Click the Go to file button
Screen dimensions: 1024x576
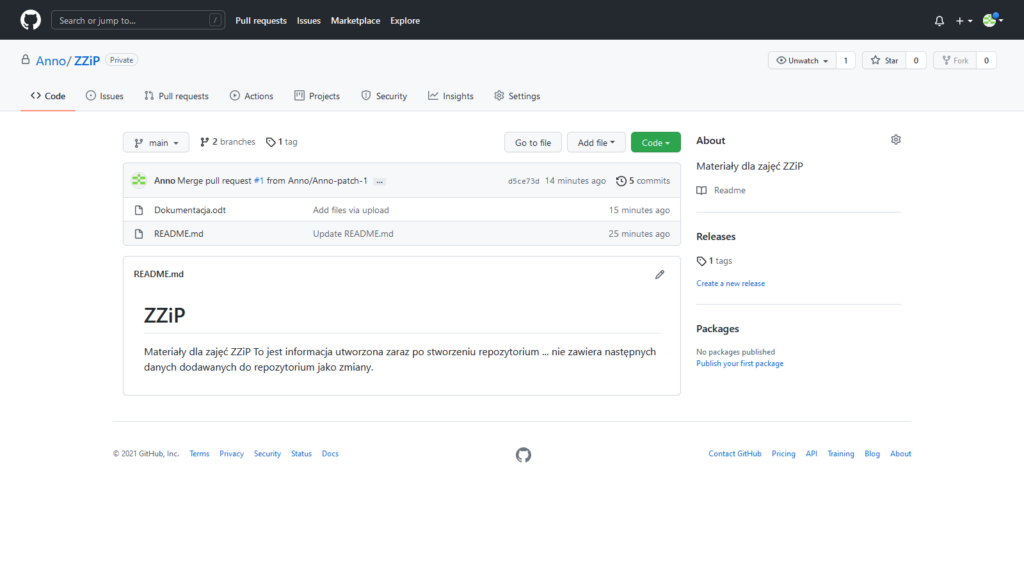(533, 143)
